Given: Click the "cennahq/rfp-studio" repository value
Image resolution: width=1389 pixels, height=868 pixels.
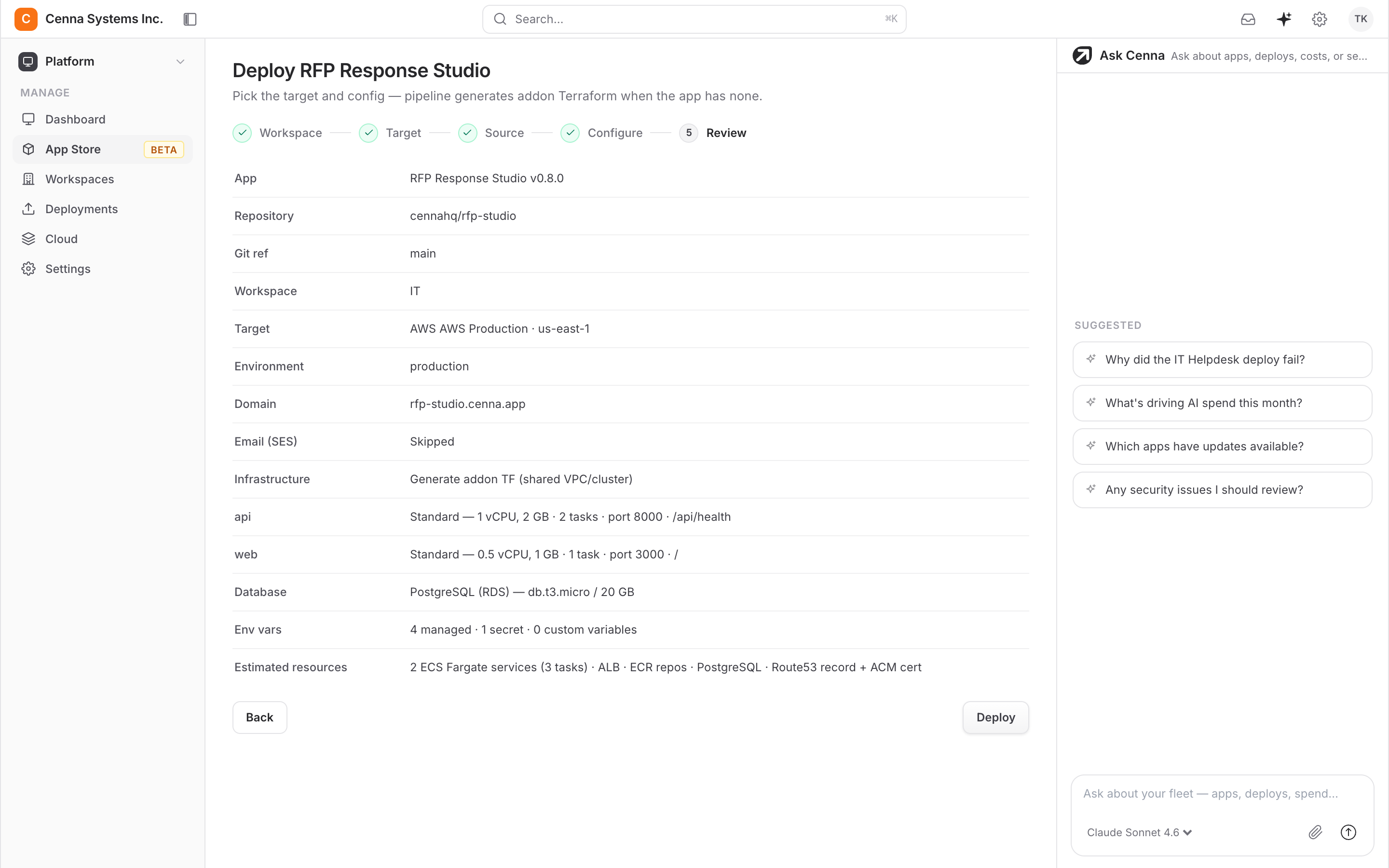Looking at the screenshot, I should 463,216.
